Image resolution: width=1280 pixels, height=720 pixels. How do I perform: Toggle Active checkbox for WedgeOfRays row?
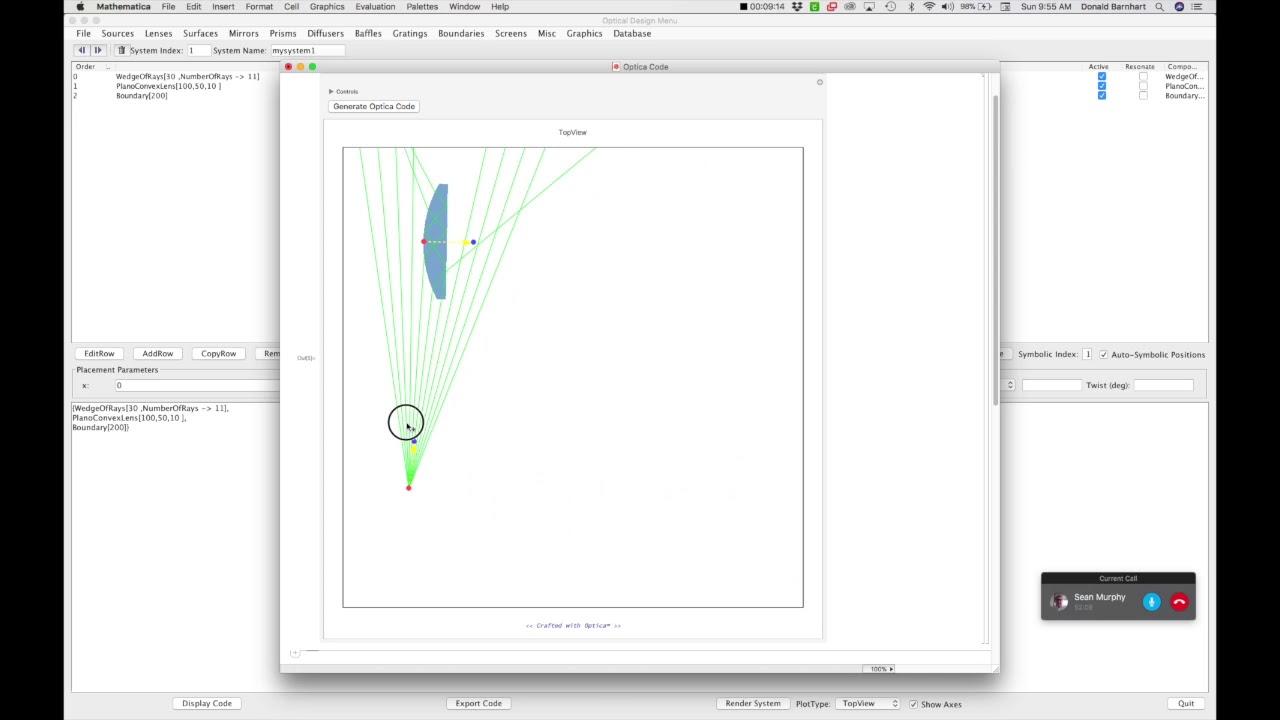tap(1101, 76)
